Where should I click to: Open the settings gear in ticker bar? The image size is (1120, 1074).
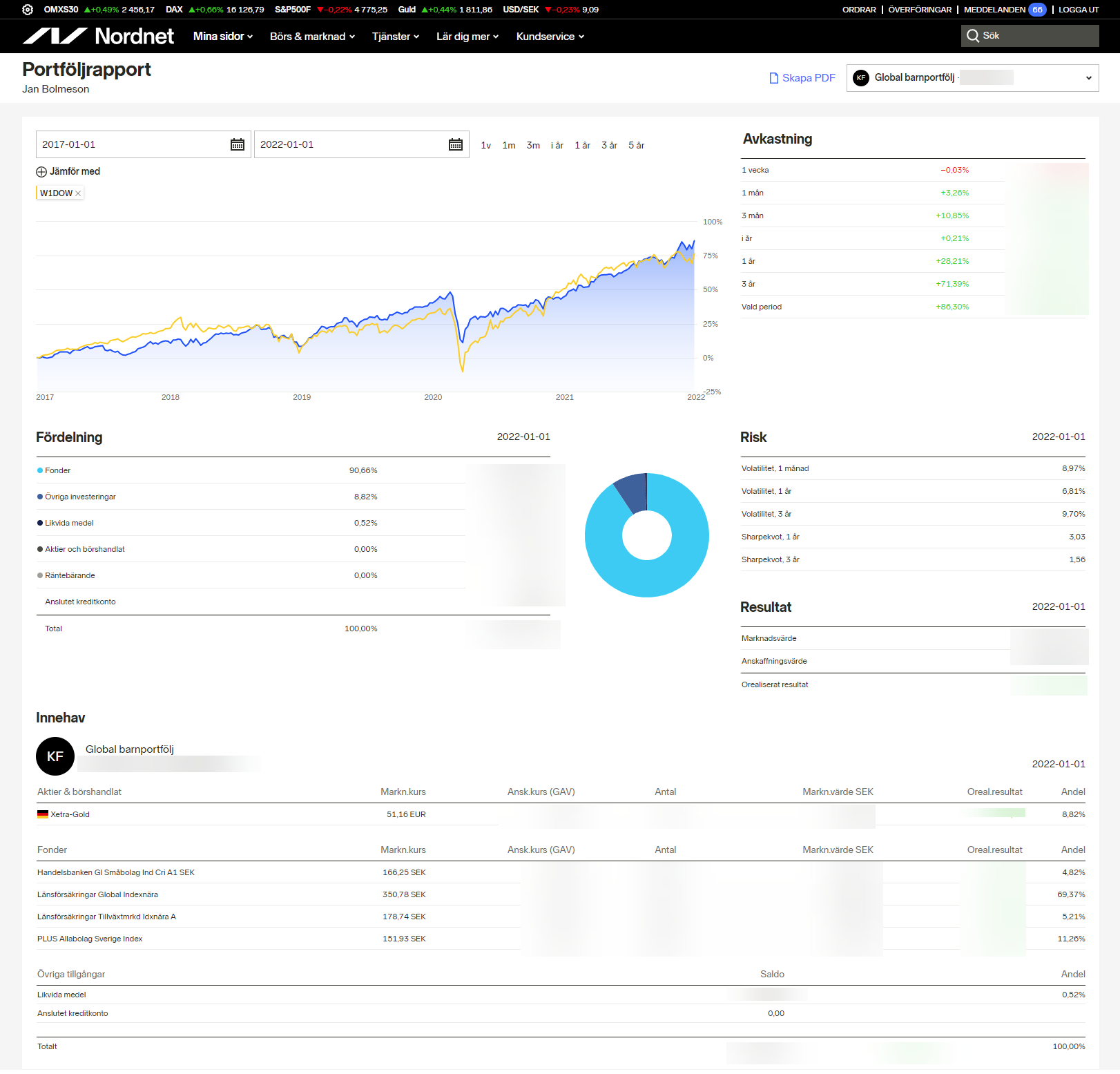tap(28, 10)
